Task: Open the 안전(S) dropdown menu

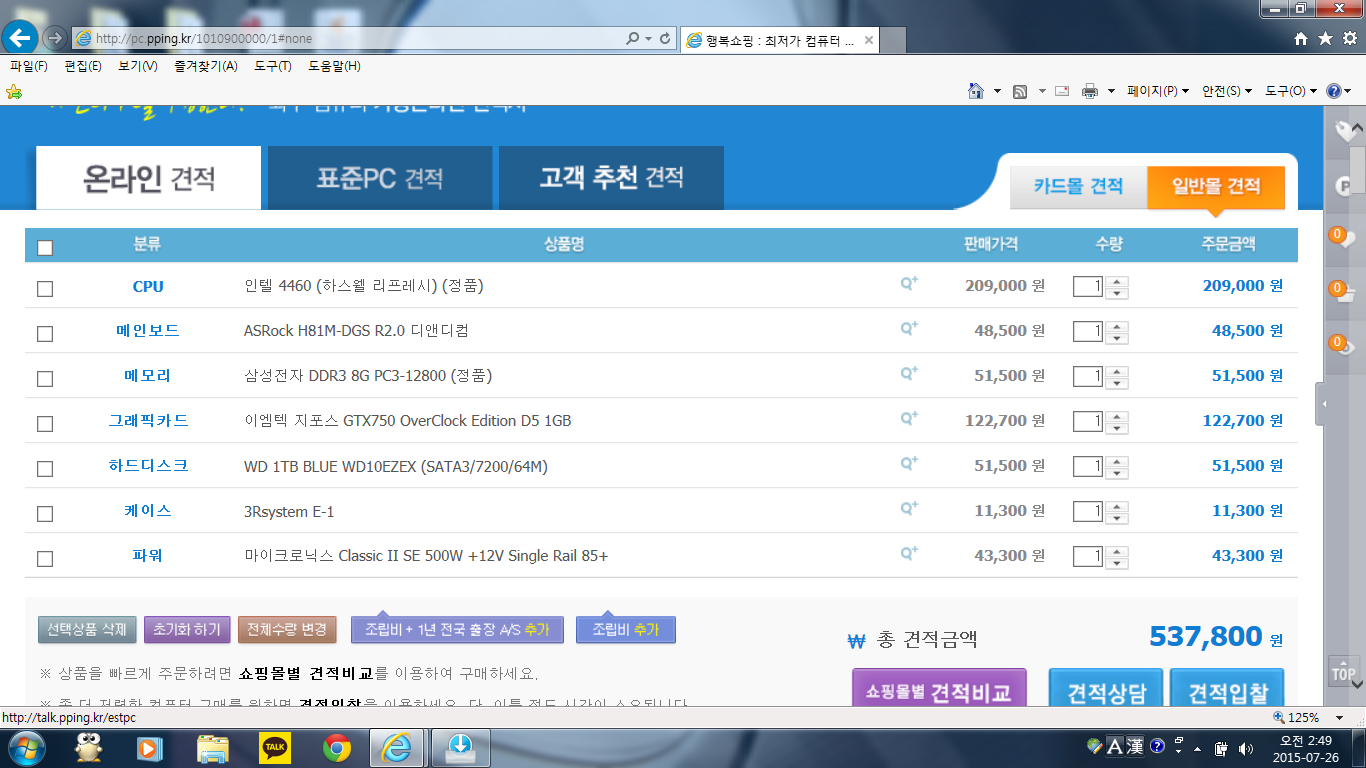Action: (1227, 91)
